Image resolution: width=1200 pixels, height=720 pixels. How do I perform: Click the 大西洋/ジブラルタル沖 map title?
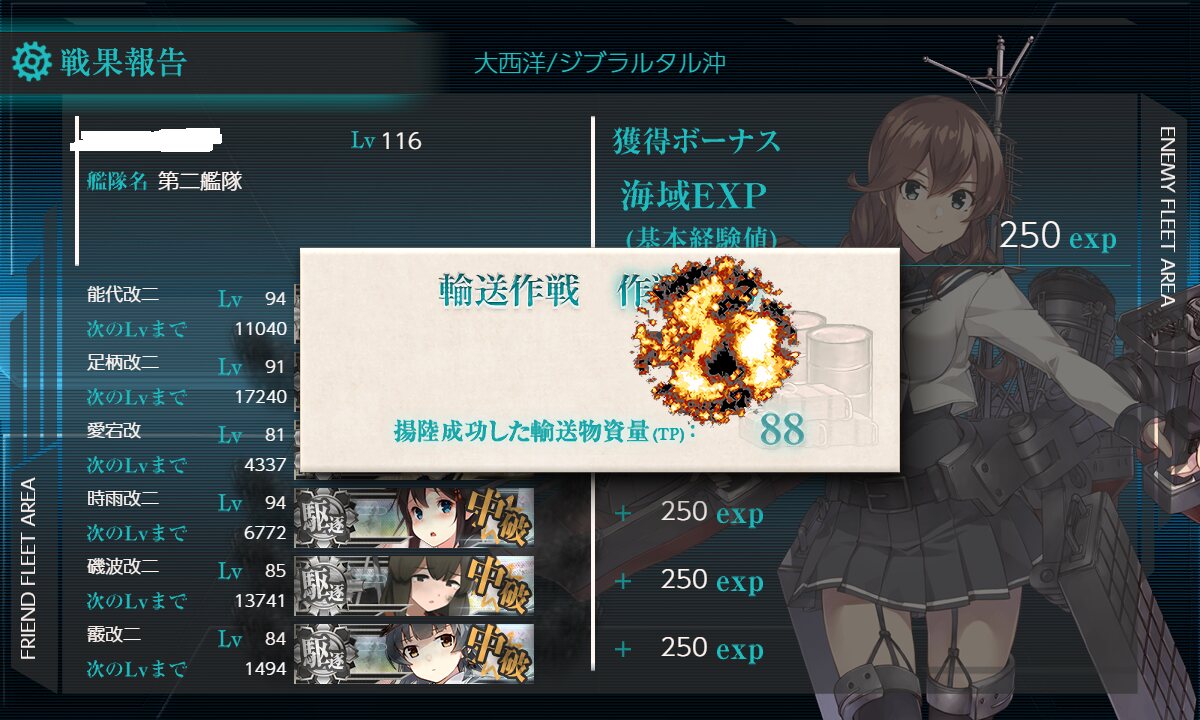point(599,64)
